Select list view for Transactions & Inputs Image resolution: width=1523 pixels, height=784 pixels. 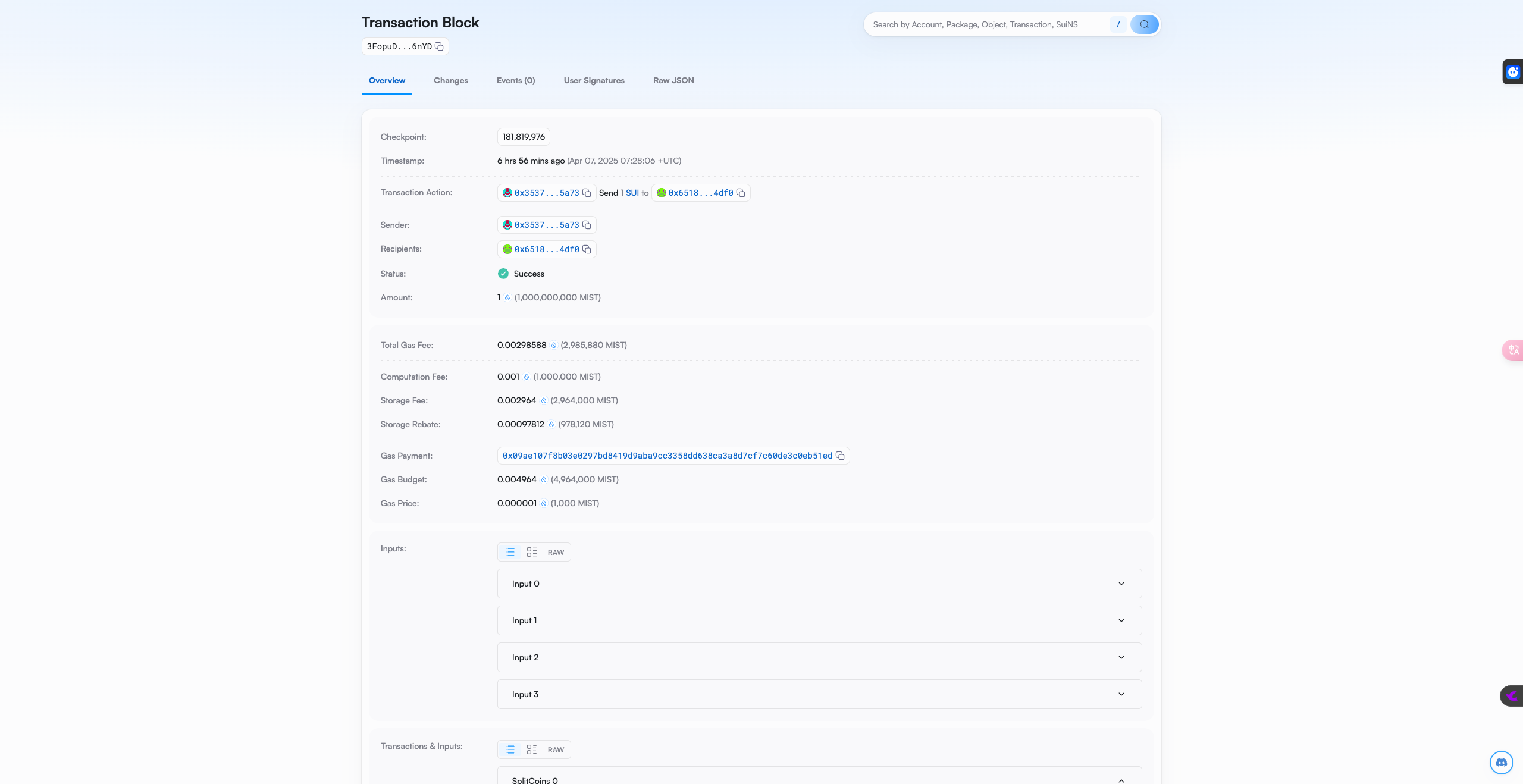(510, 749)
